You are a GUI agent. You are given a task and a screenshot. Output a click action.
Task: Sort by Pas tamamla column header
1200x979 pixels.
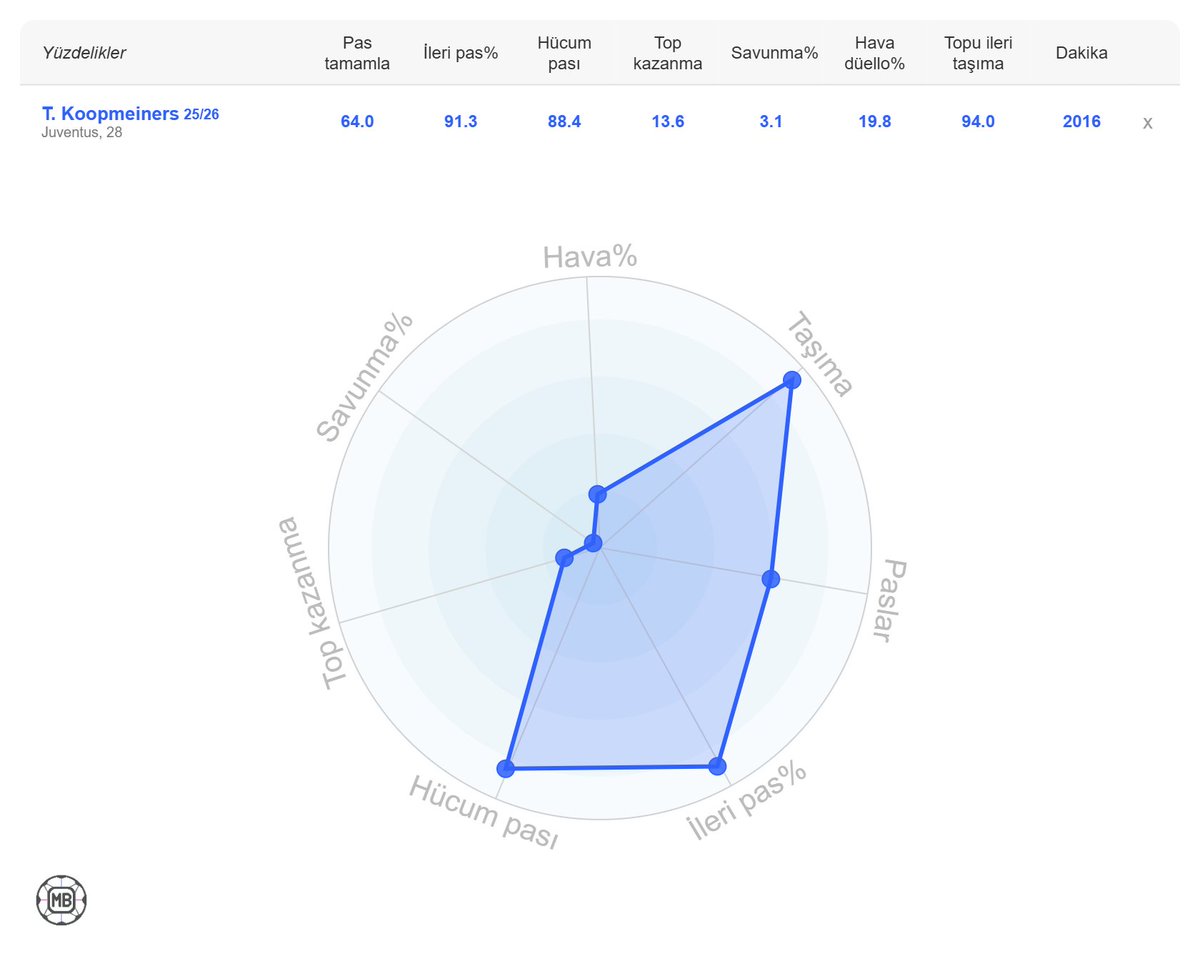[357, 53]
